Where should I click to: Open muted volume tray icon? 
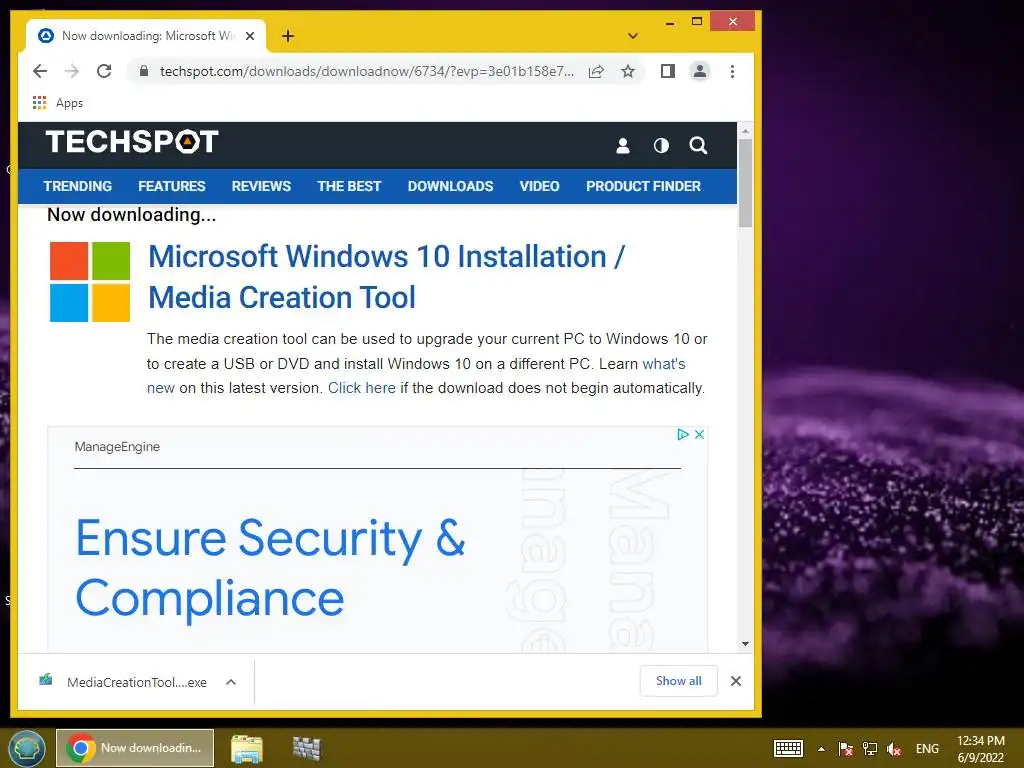pos(893,748)
